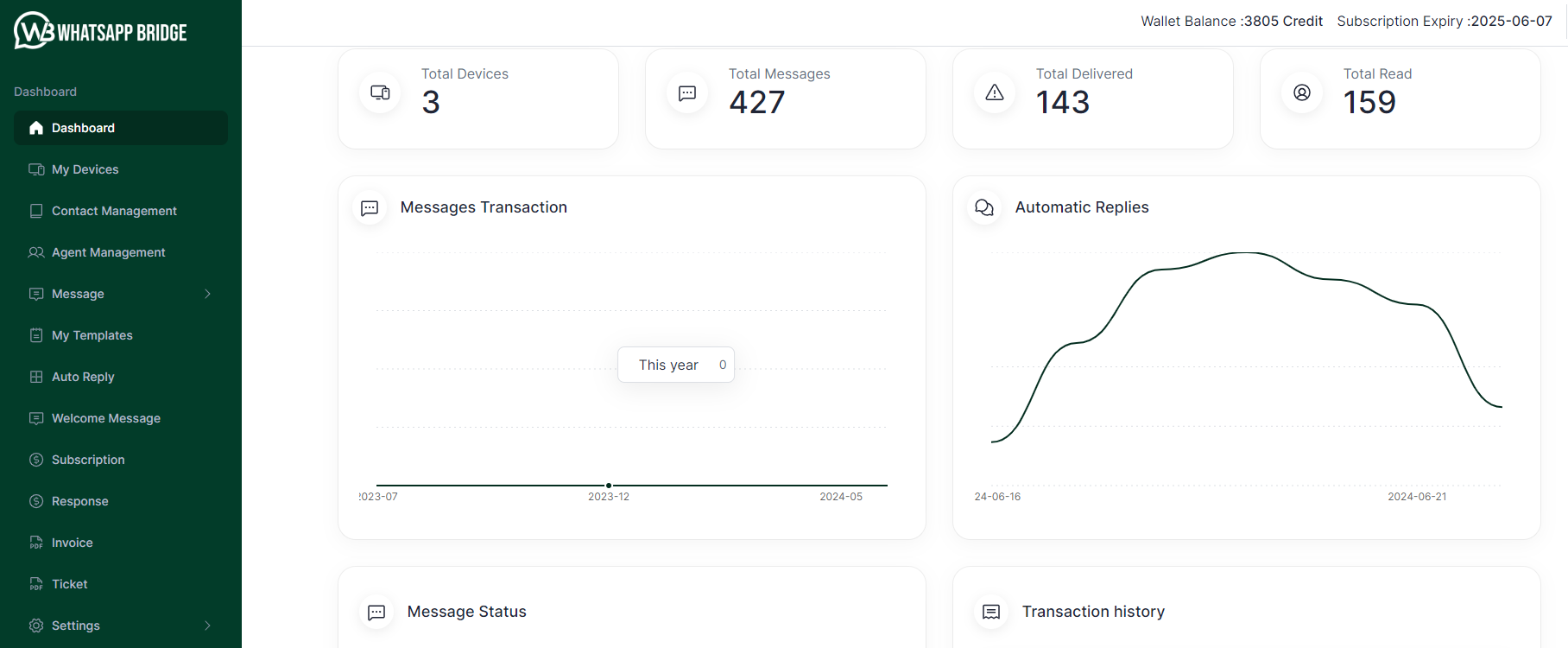The width and height of the screenshot is (1568, 648).
Task: Open the Dashboard menu item
Action: 121,128
